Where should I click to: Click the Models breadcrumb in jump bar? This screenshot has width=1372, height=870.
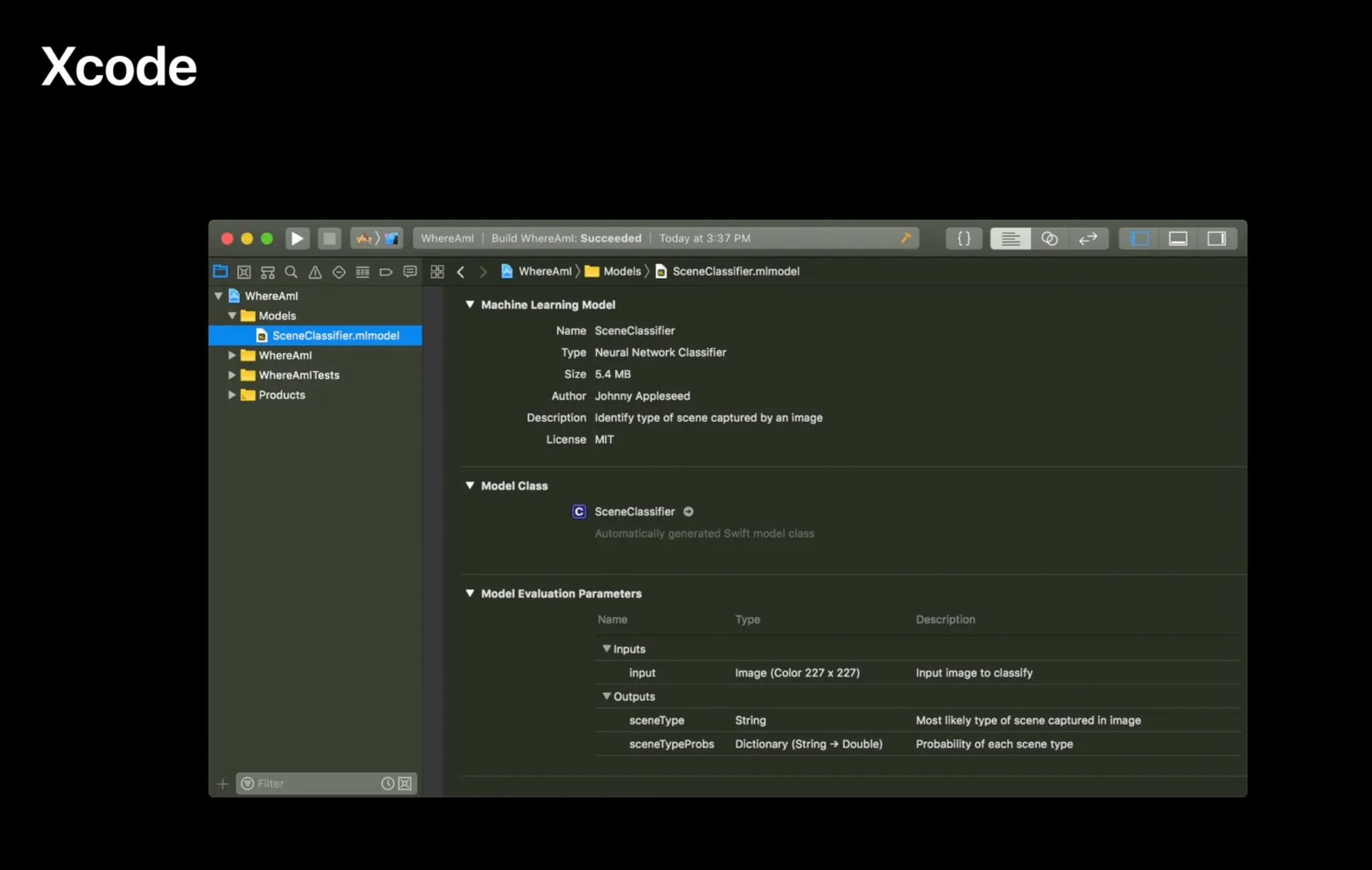622,271
